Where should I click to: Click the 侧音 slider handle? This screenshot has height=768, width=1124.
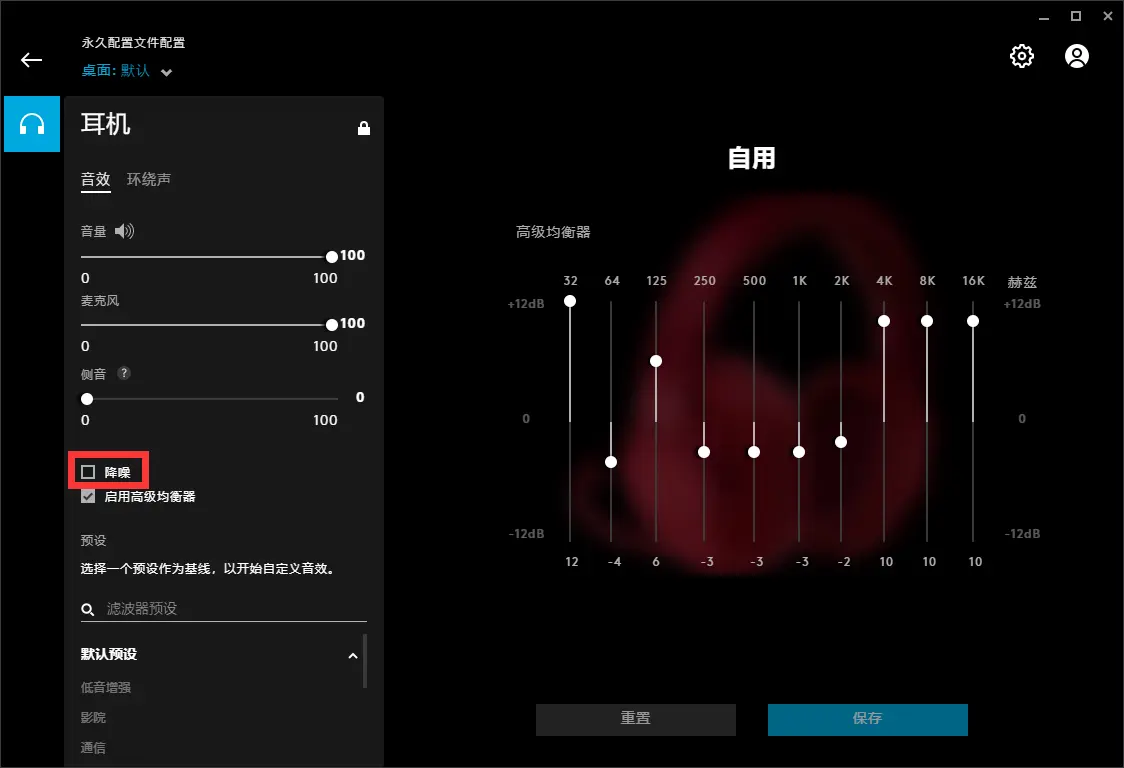[x=87, y=399]
